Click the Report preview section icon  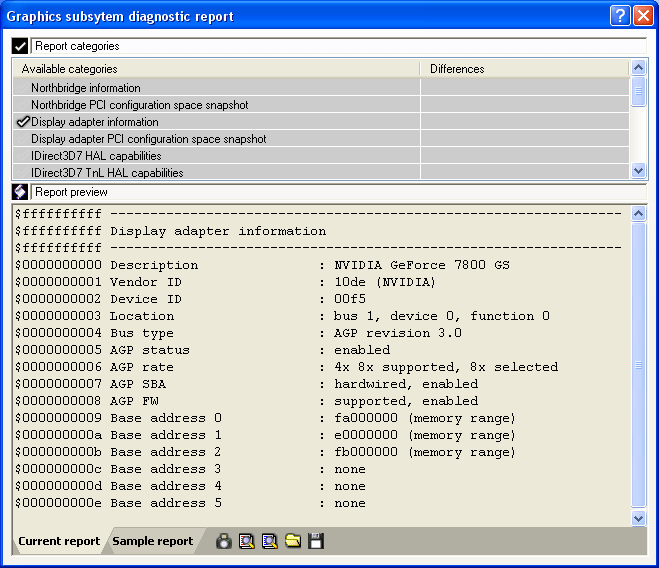(x=20, y=192)
